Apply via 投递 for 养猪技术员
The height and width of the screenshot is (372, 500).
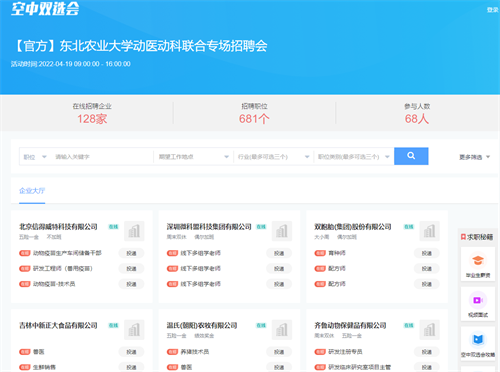pyautogui.click(x=279, y=352)
